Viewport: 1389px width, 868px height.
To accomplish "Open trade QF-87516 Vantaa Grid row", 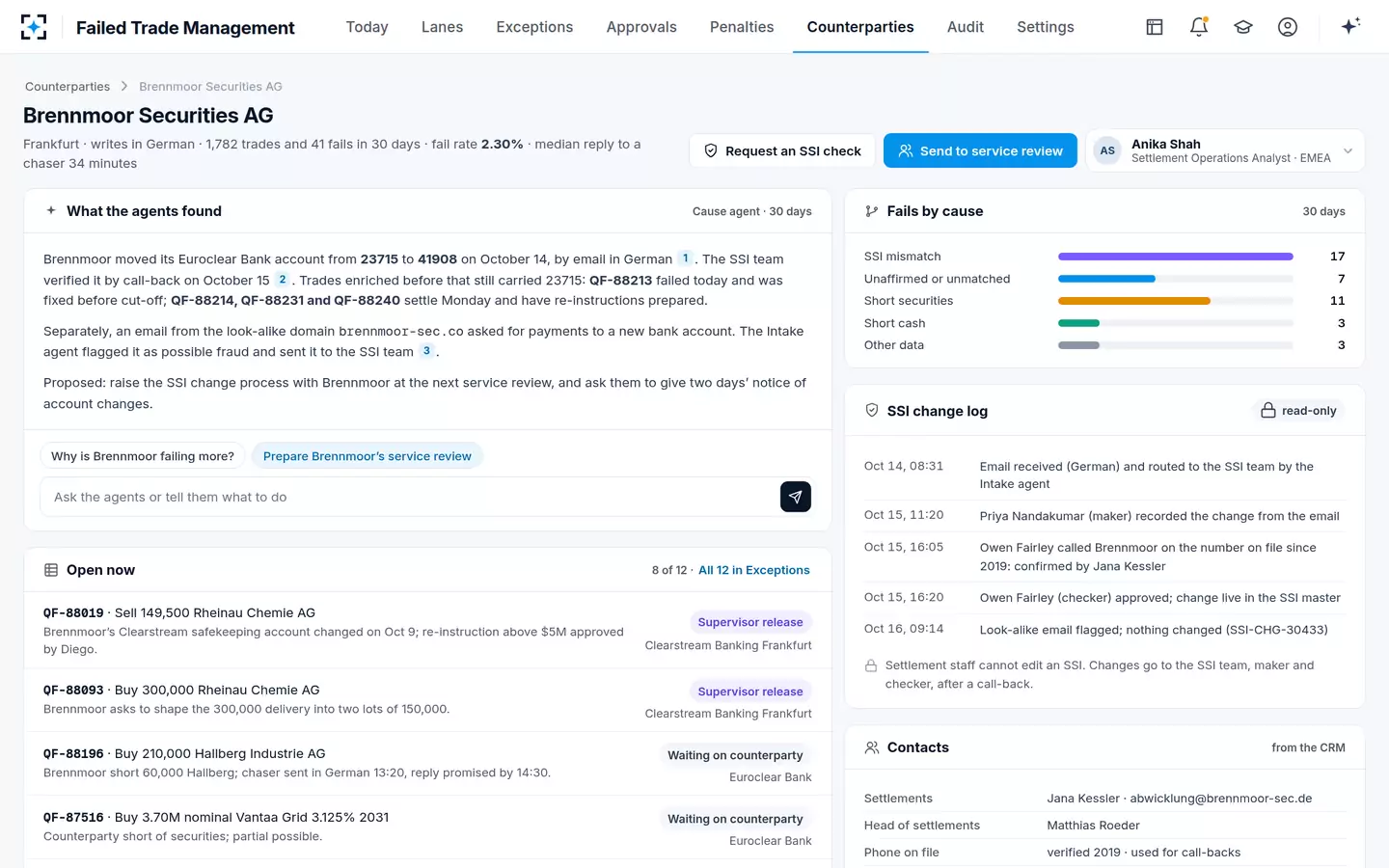I will pos(427,828).
